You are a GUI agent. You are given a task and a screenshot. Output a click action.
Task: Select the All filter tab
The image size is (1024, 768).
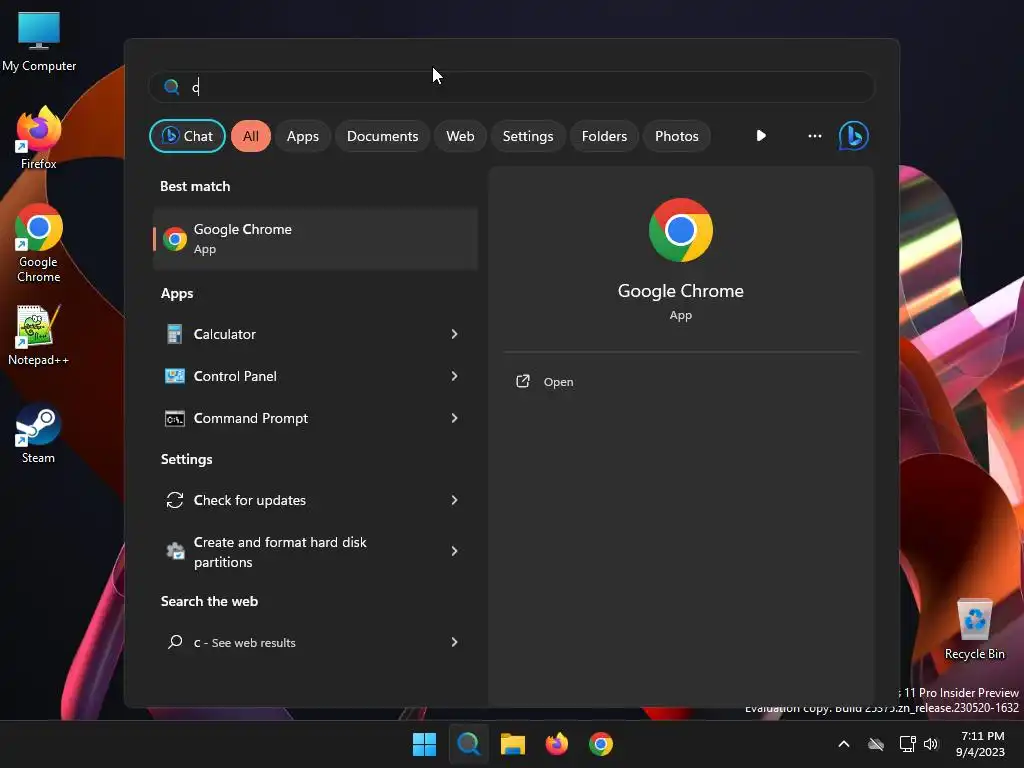coord(251,136)
